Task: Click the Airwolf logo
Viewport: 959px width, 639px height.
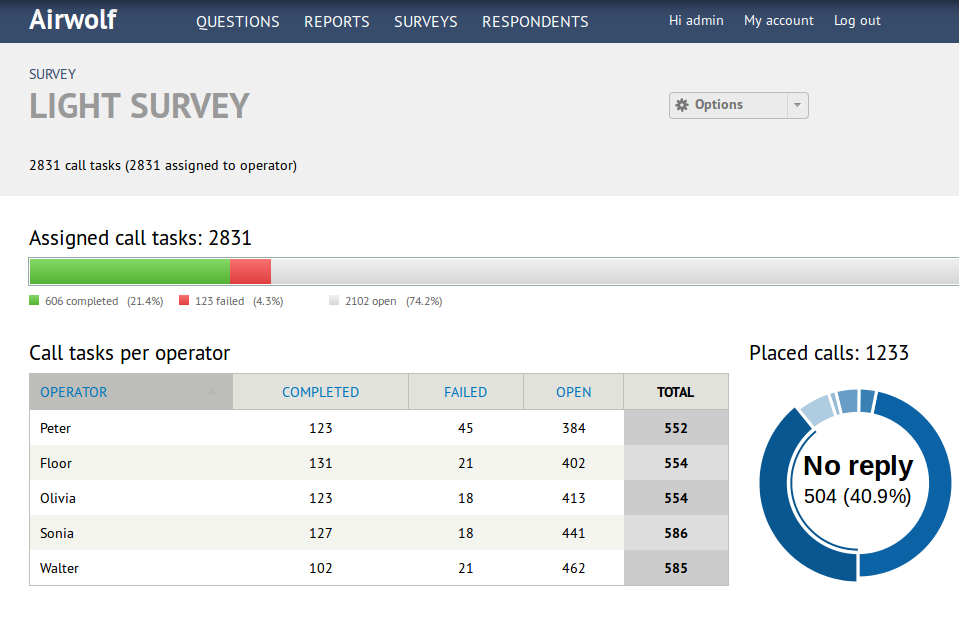Action: pyautogui.click(x=73, y=20)
